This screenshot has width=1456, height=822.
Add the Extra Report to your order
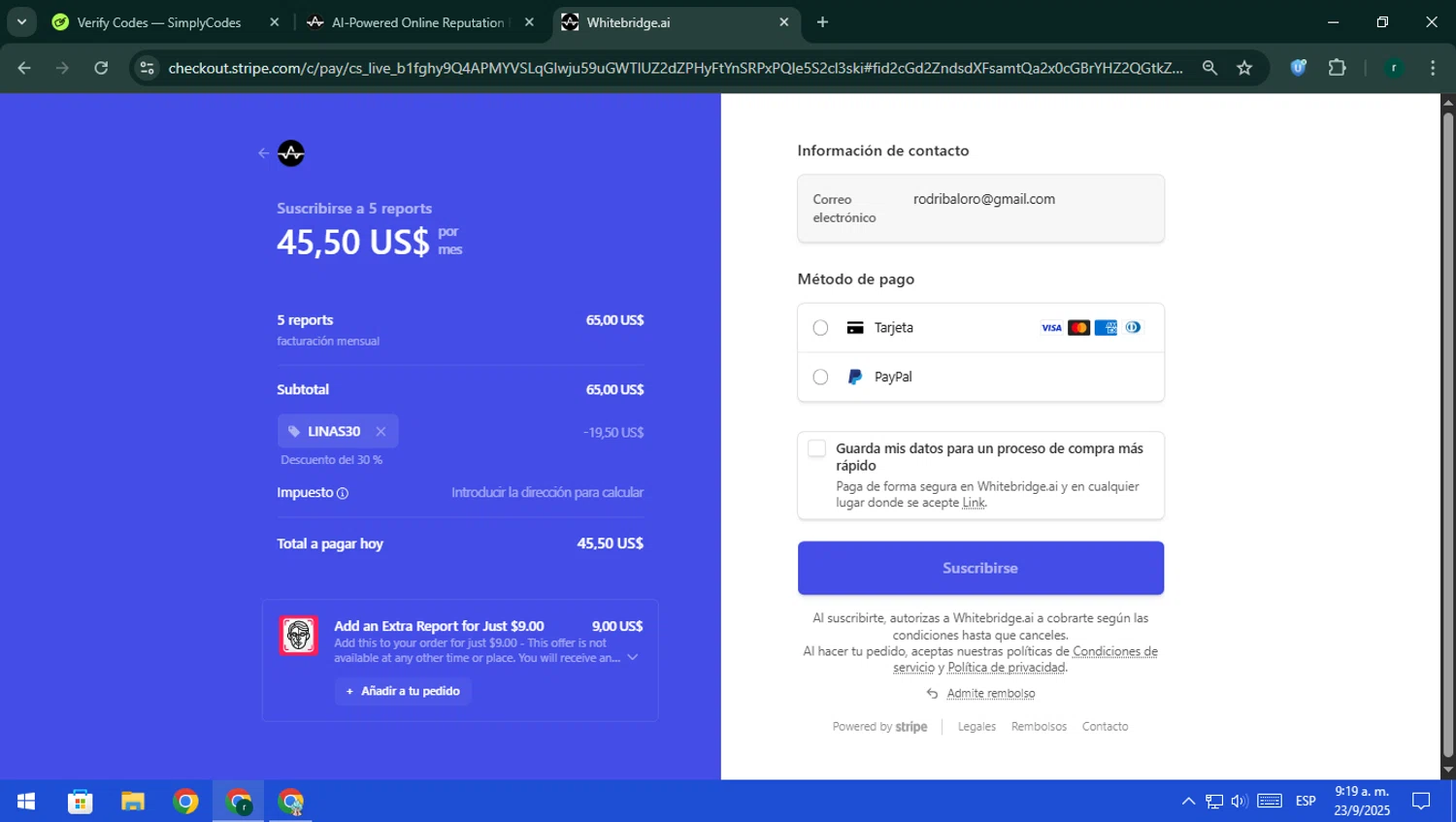[x=403, y=691]
